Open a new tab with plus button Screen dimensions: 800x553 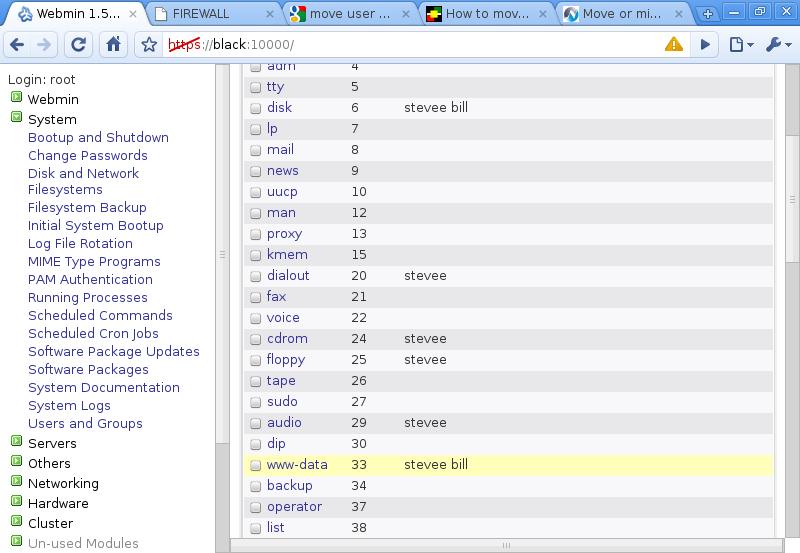point(708,14)
